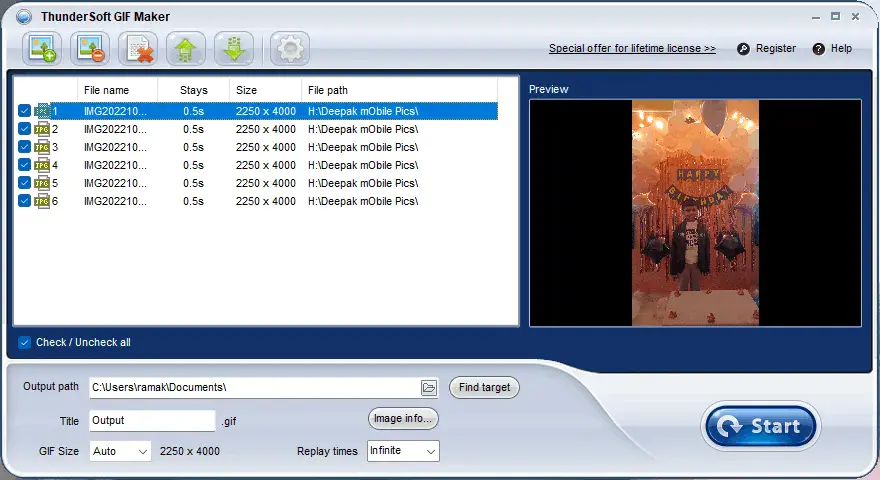
Task: Browse output folder using the folder icon
Action: [429, 387]
